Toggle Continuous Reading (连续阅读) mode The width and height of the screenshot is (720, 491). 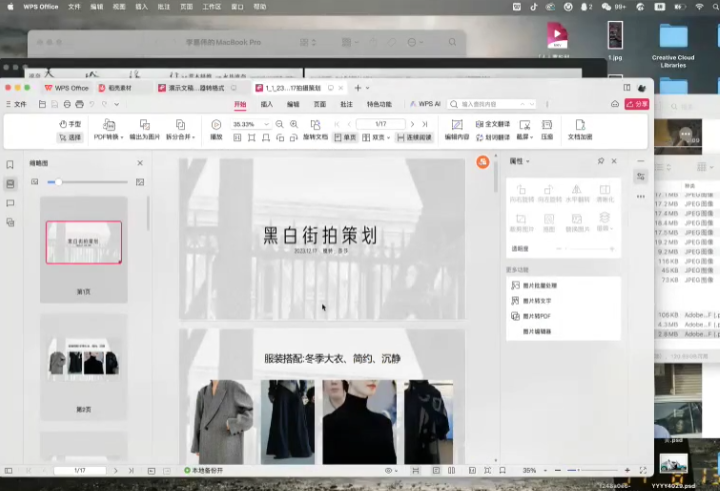pyautogui.click(x=414, y=137)
